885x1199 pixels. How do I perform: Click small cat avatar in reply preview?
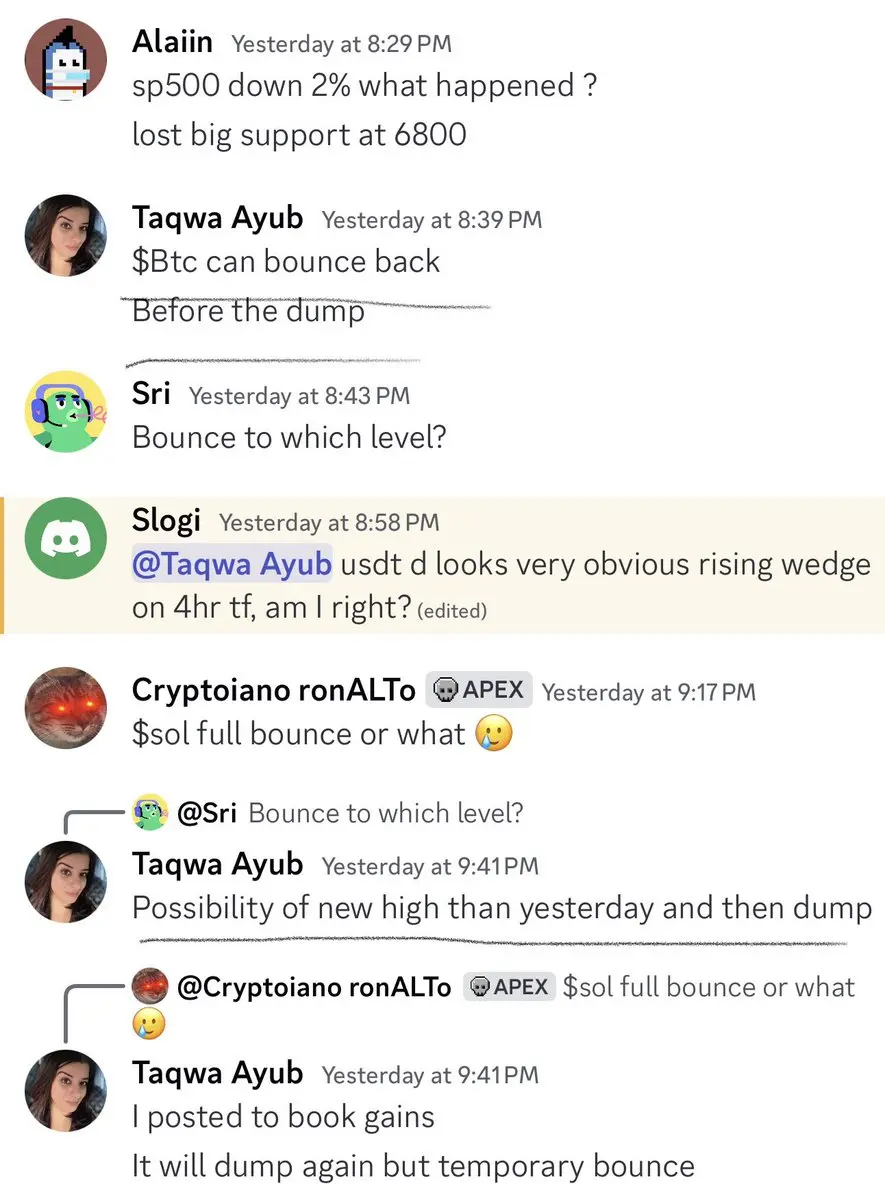coord(150,986)
